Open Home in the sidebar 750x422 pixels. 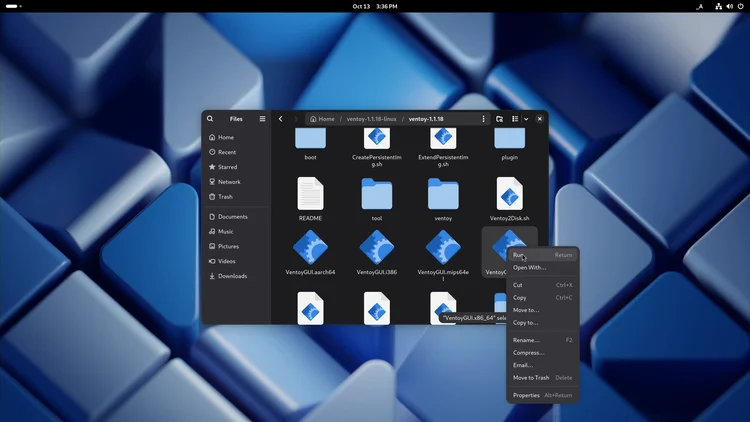click(x=236, y=137)
